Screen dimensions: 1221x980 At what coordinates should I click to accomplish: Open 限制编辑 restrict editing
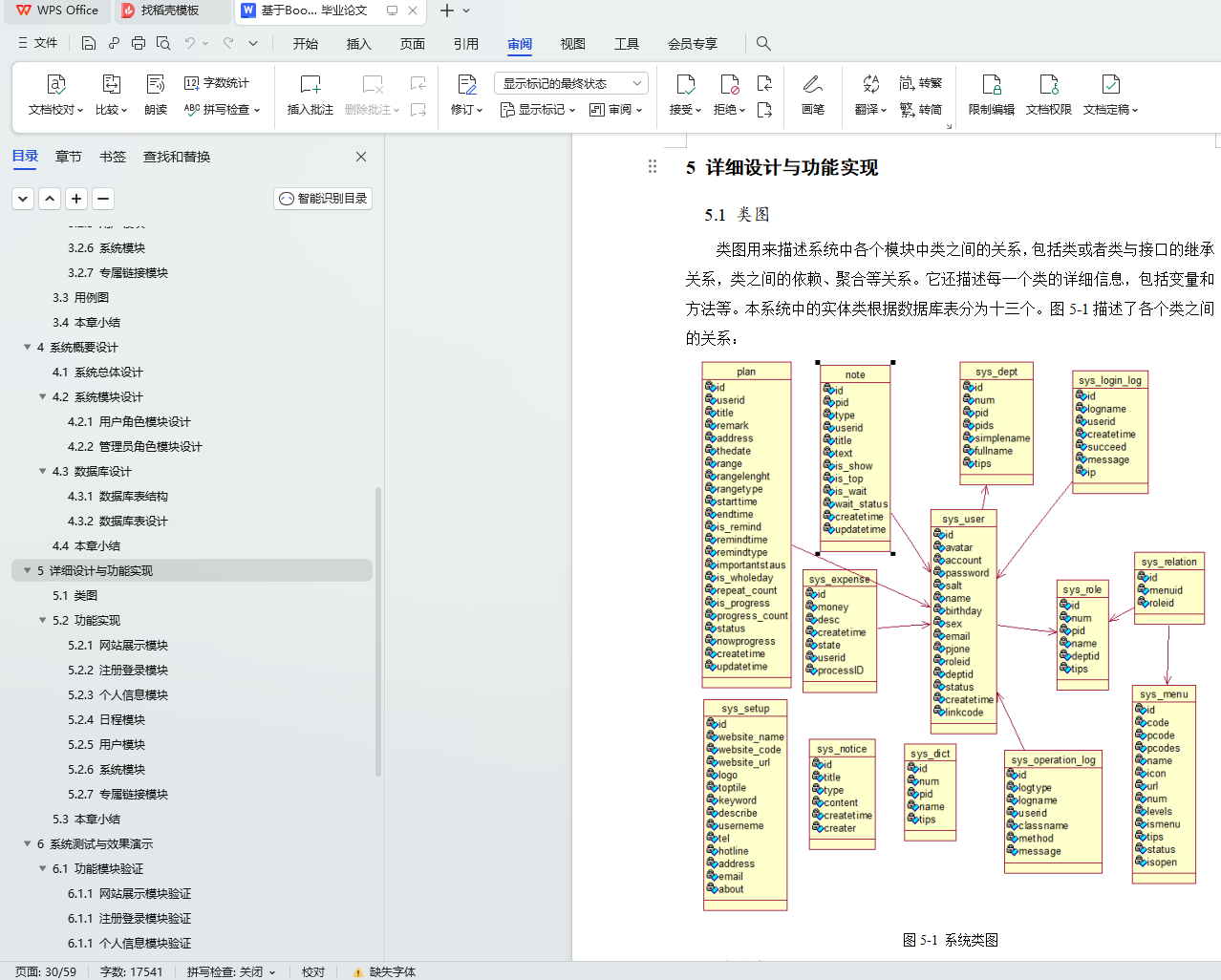[992, 96]
